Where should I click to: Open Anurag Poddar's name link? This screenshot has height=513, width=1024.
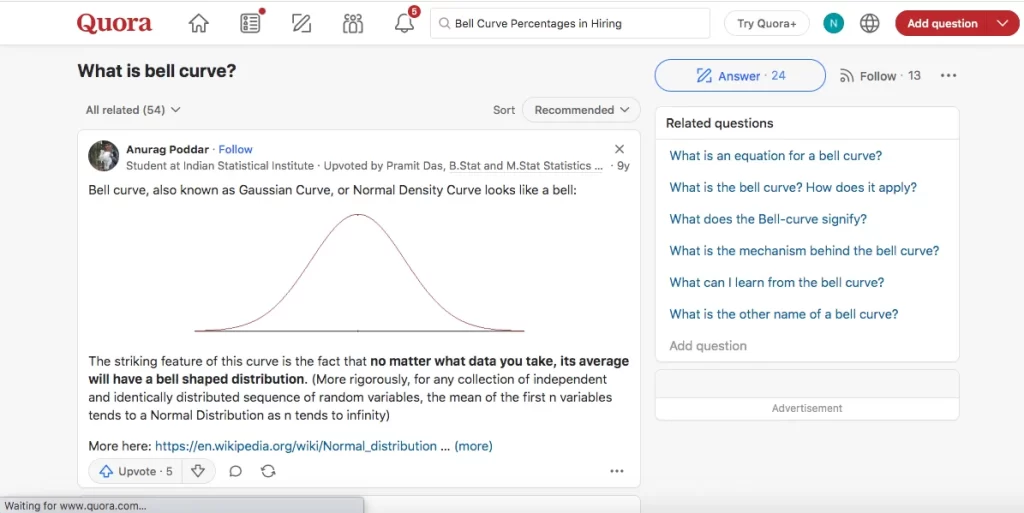[x=167, y=149]
